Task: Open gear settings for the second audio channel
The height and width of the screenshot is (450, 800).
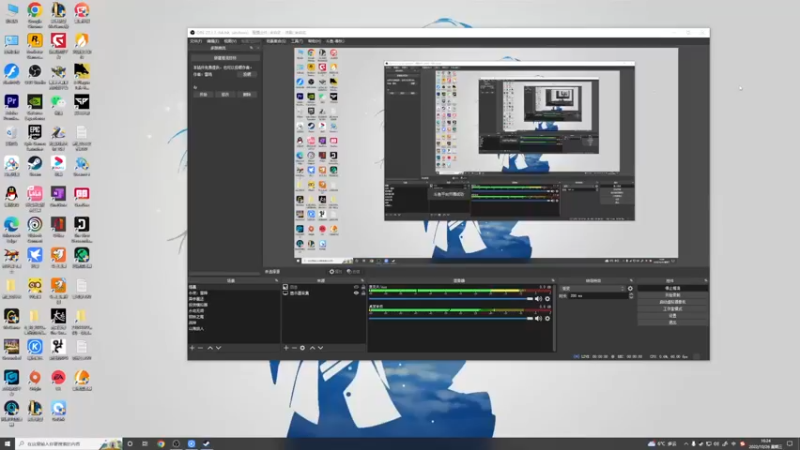Action: [547, 318]
